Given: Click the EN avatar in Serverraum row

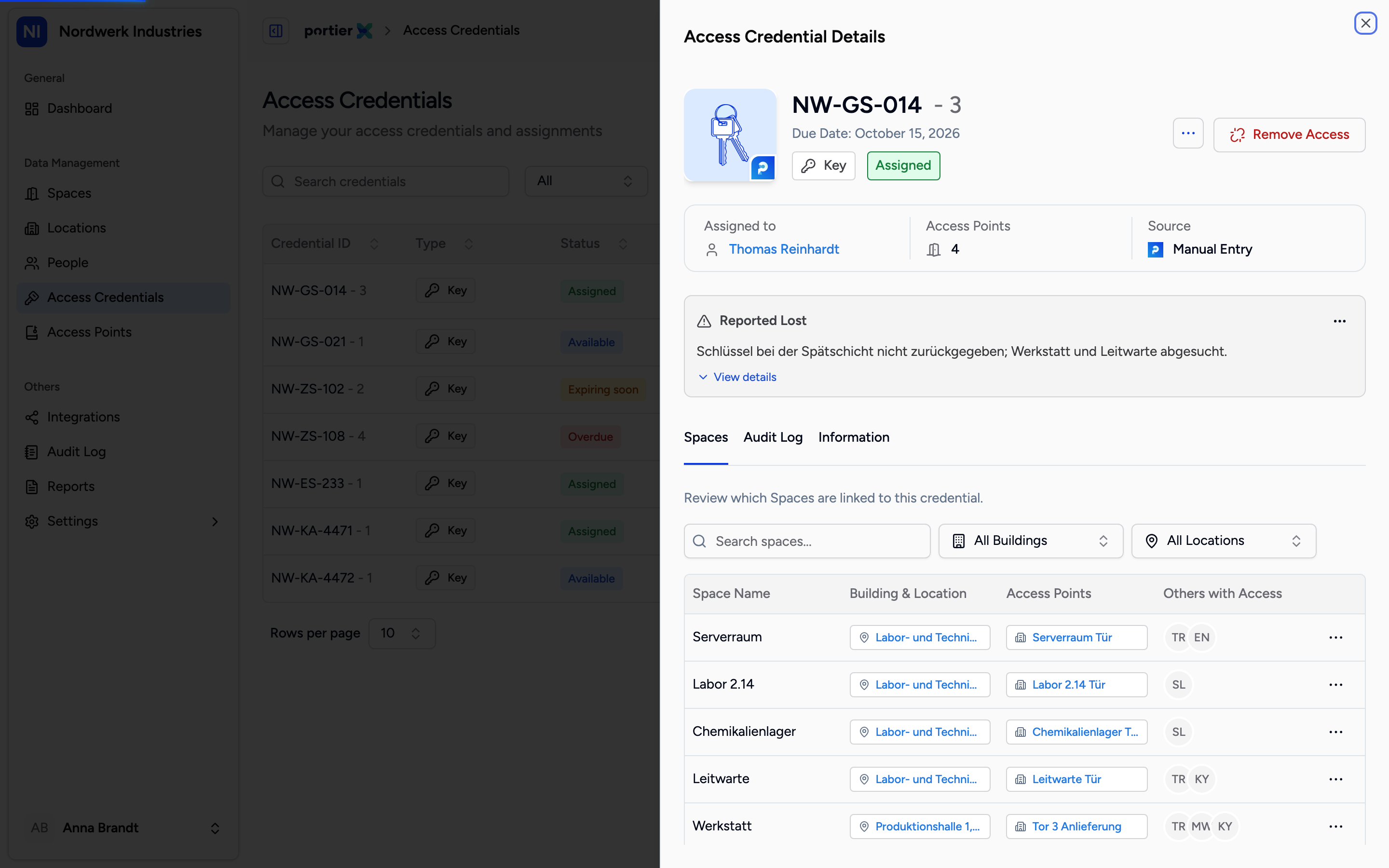Looking at the screenshot, I should [1201, 637].
